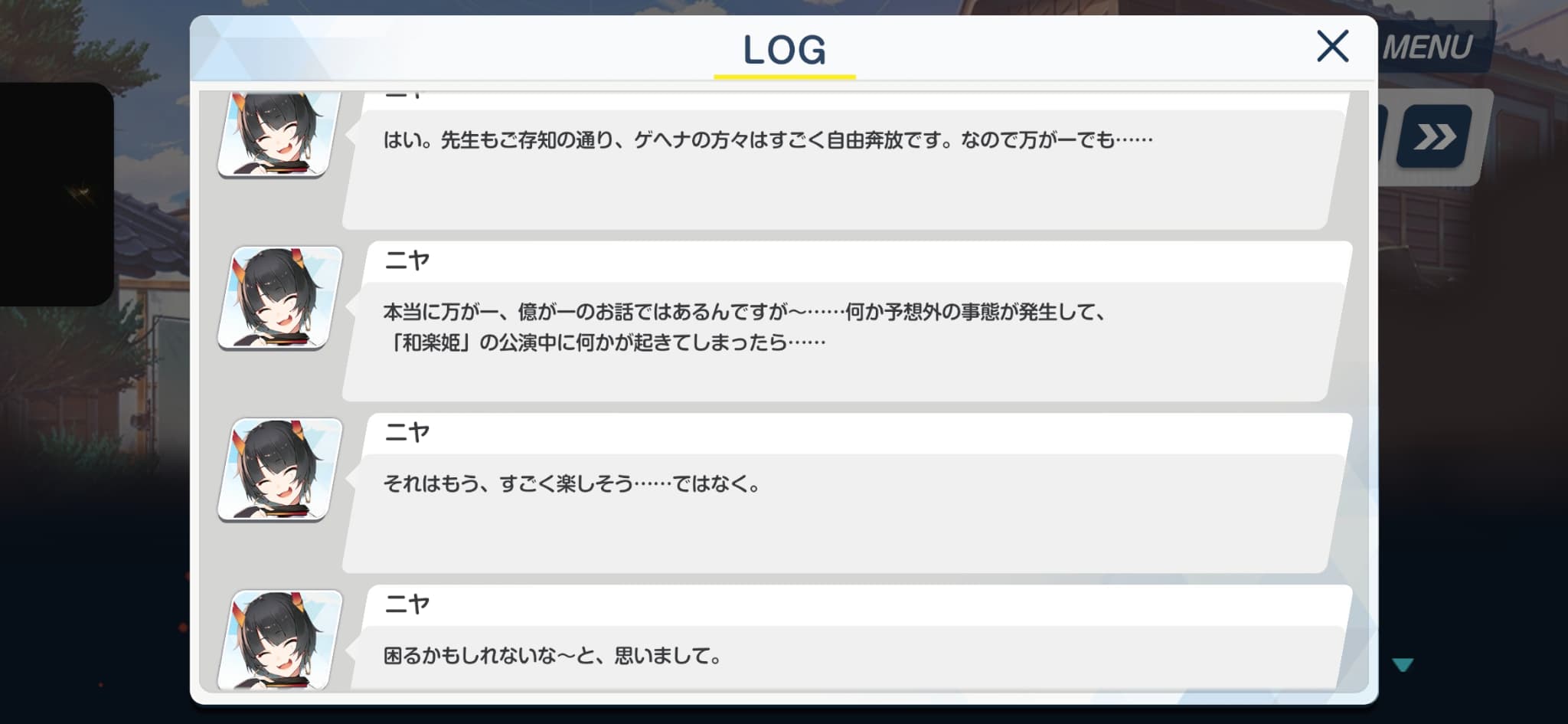
Task: Click the black panel left of the log
Action: [57, 195]
